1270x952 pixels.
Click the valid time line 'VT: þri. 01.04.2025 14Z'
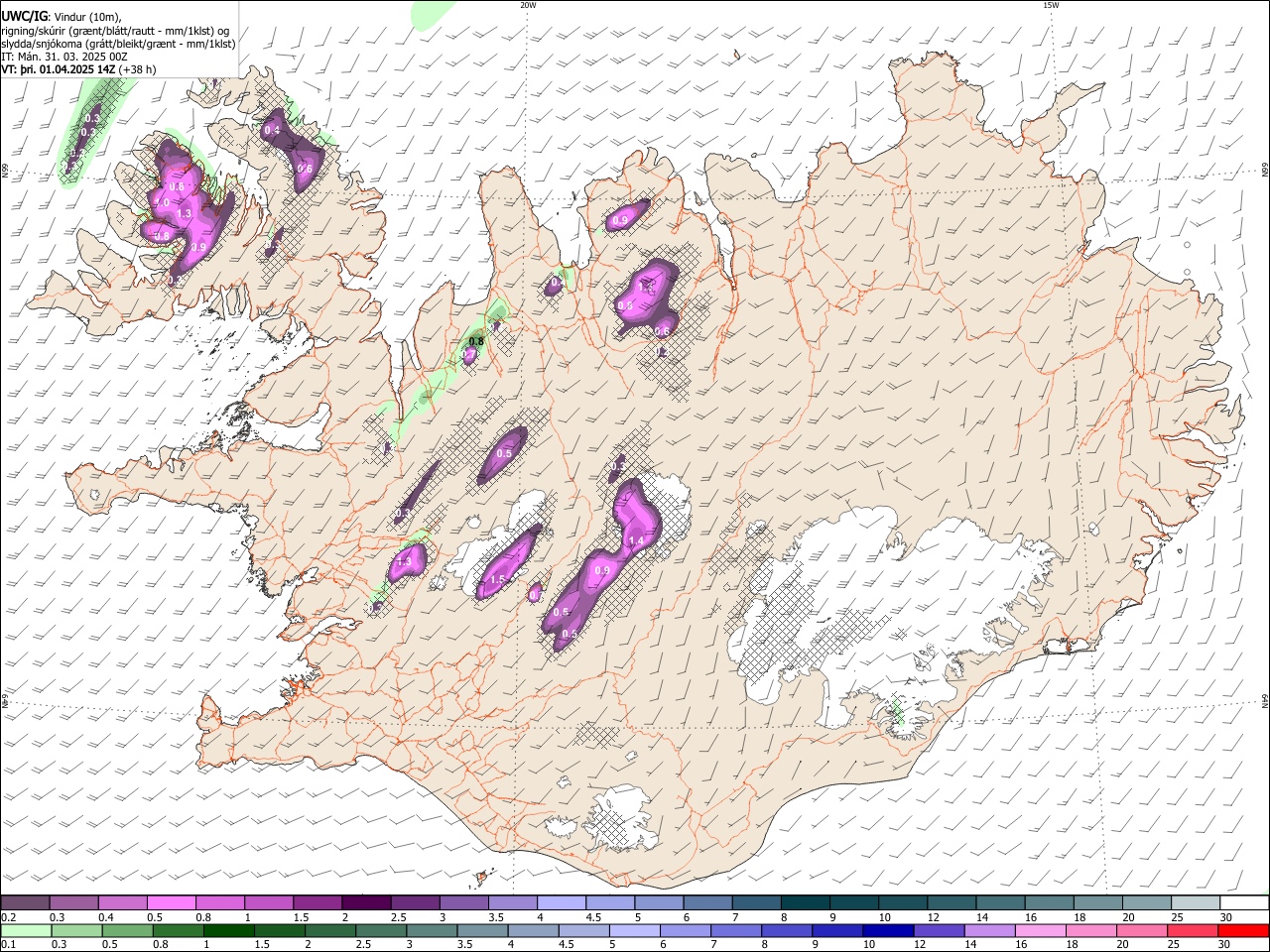[59, 69]
